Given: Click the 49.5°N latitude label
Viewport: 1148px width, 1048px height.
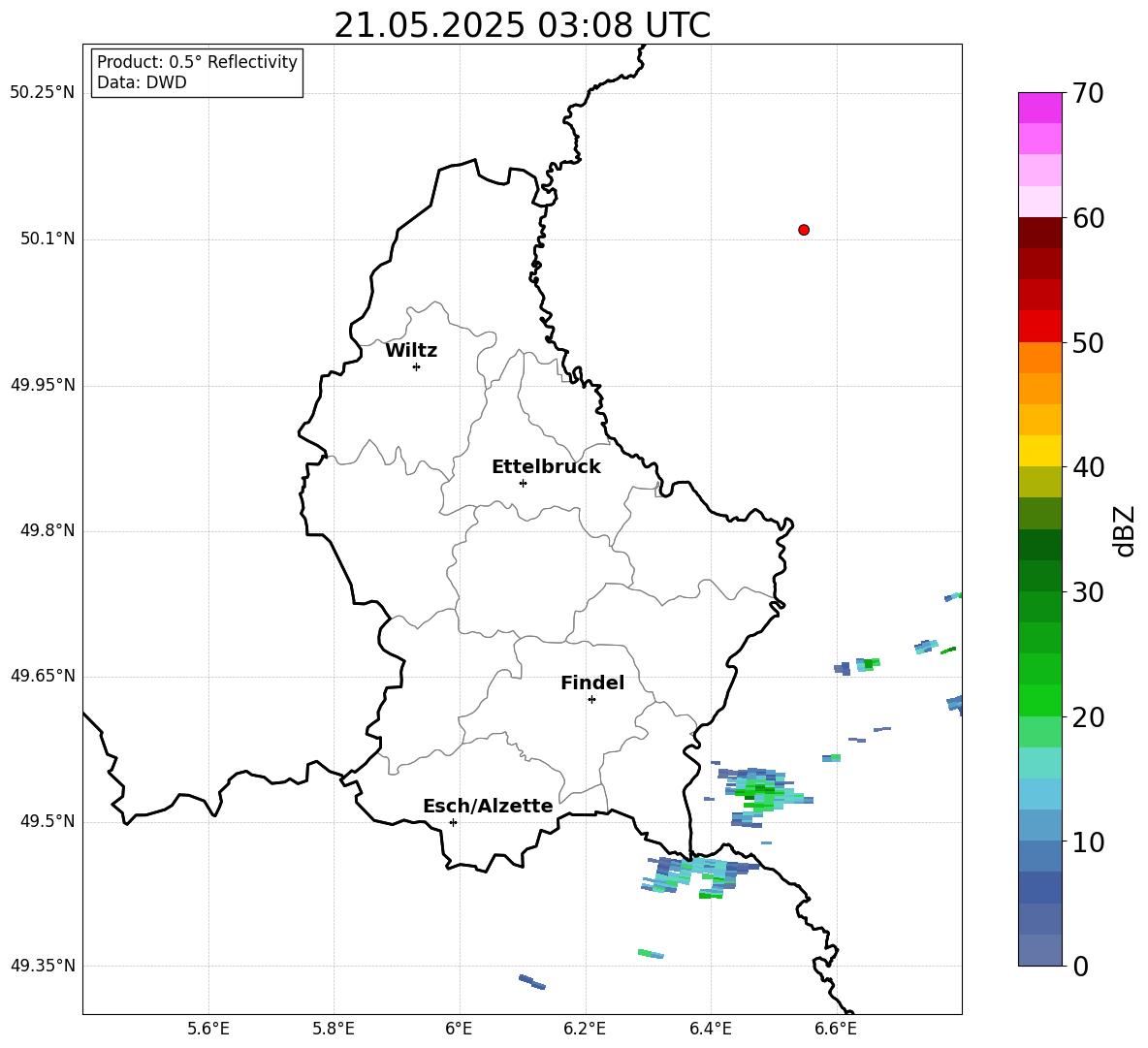Looking at the screenshot, I should [48, 822].
